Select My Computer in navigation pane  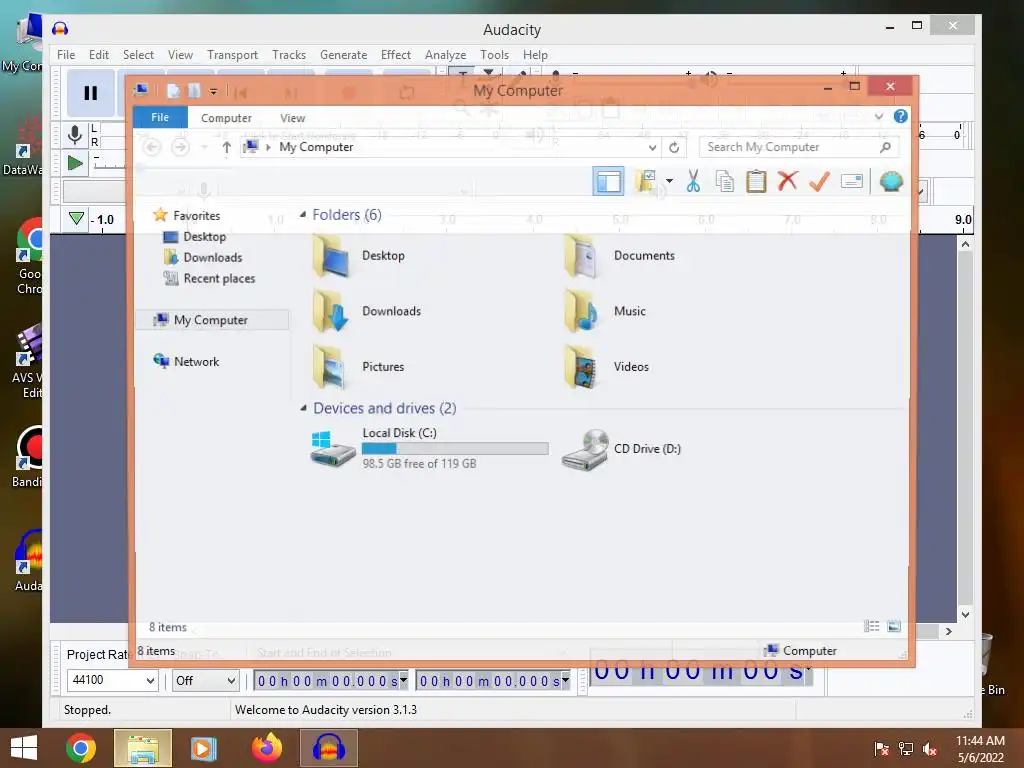(x=210, y=320)
